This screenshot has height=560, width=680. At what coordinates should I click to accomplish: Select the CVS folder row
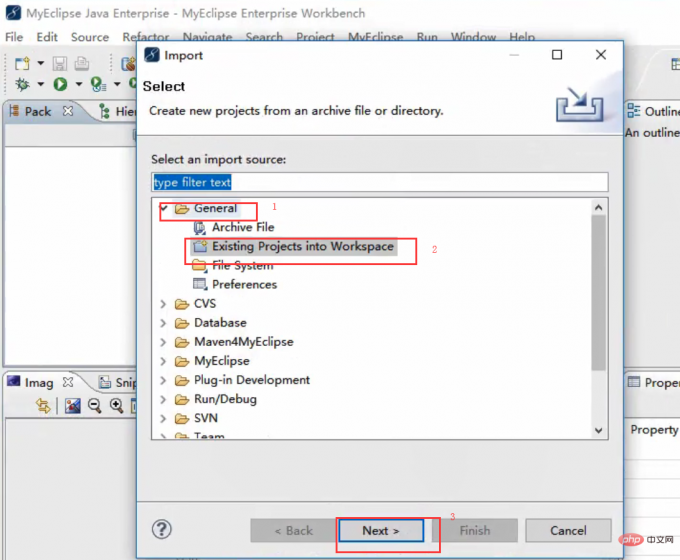point(205,304)
